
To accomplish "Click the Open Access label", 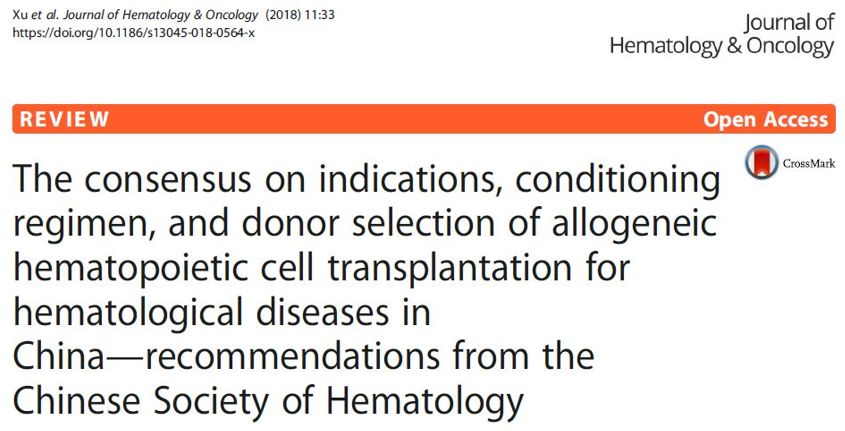I will click(x=765, y=119).
